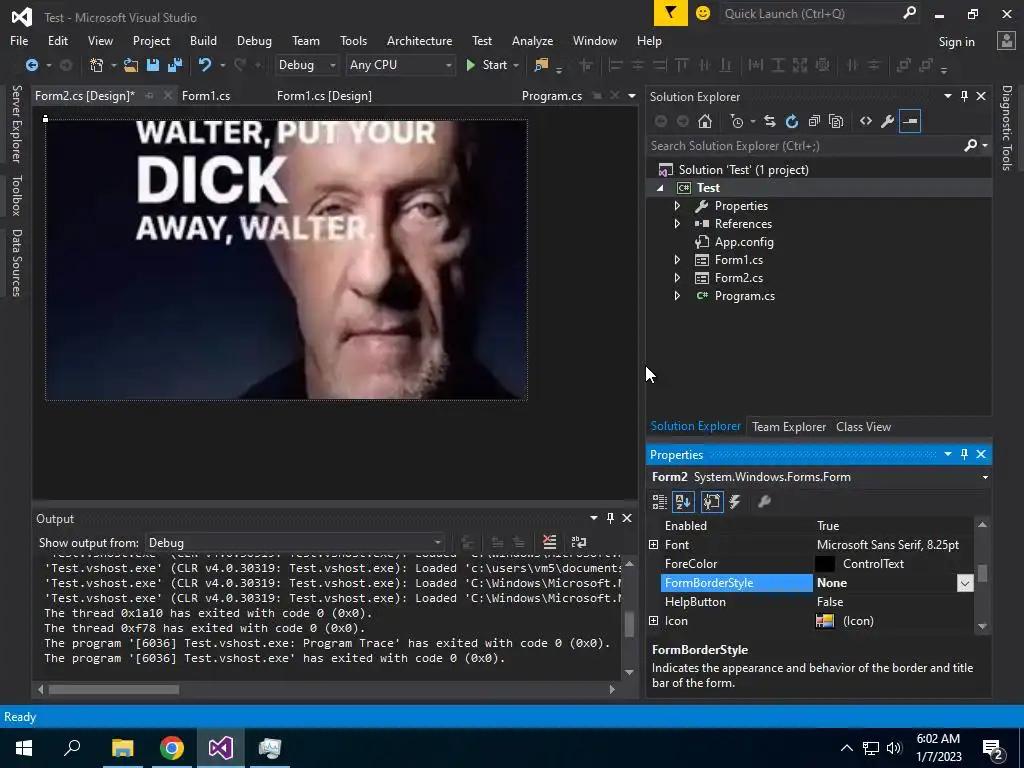Click the Windows Start button
This screenshot has height=768, width=1024.
(24, 748)
